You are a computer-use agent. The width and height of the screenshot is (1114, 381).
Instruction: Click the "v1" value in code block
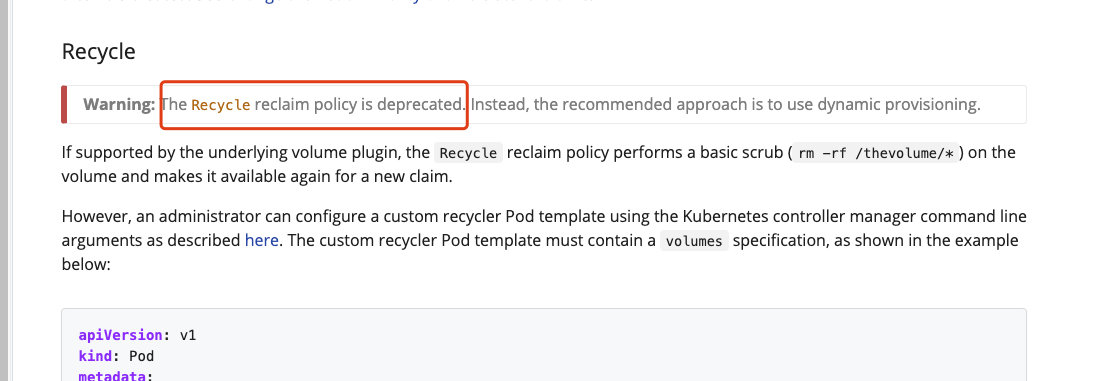pos(188,335)
